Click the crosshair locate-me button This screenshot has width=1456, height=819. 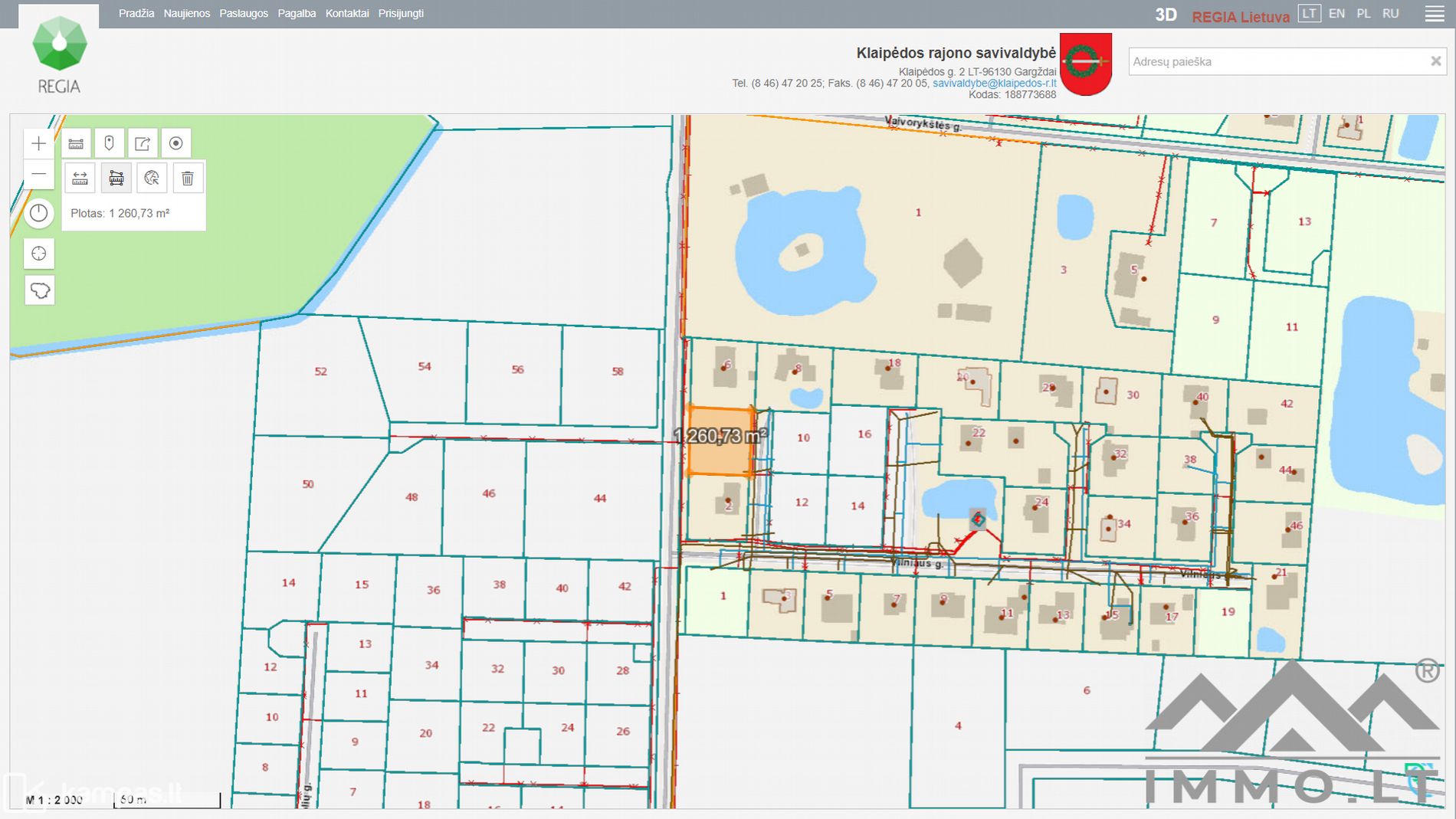point(38,254)
